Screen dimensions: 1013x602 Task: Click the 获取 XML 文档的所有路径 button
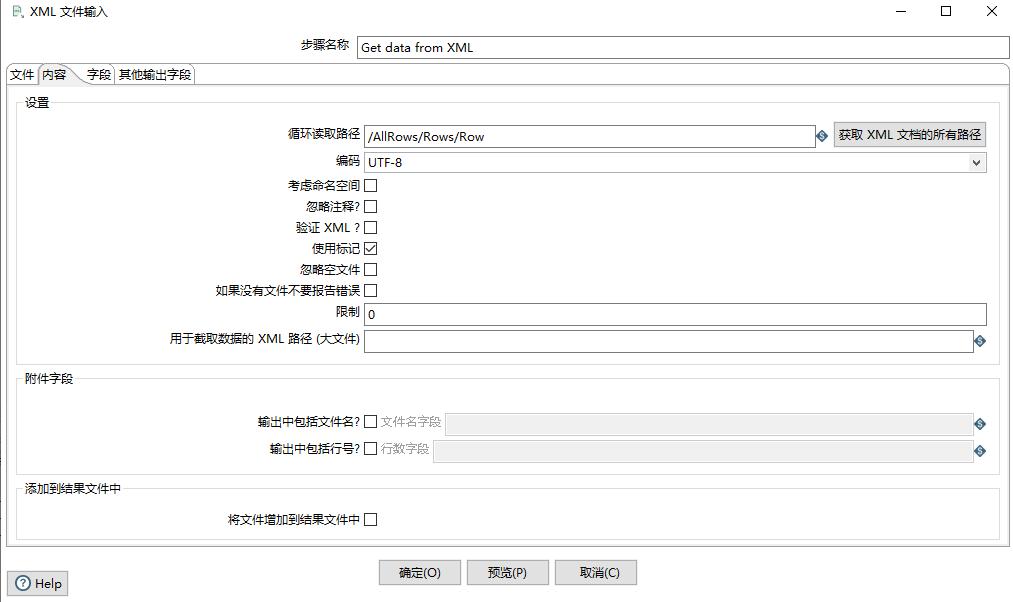[910, 134]
